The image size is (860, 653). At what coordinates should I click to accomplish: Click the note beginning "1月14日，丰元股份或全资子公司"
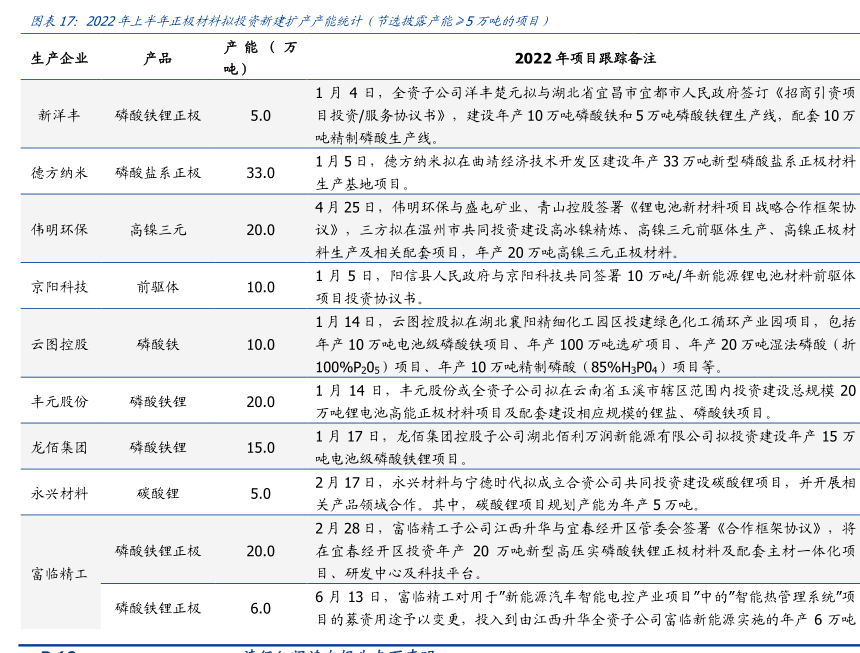(585, 401)
